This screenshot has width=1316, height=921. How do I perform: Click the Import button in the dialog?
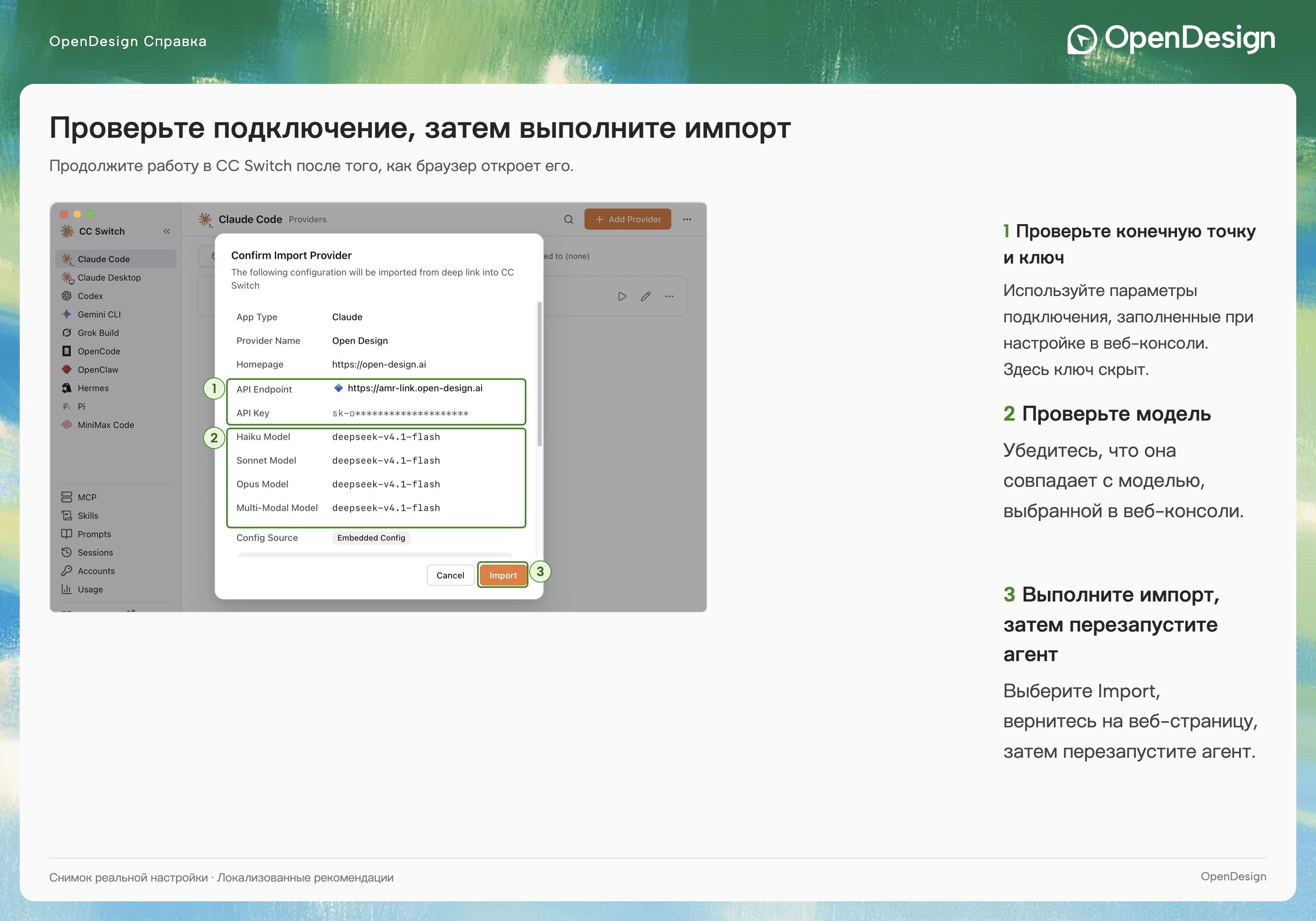click(x=503, y=575)
